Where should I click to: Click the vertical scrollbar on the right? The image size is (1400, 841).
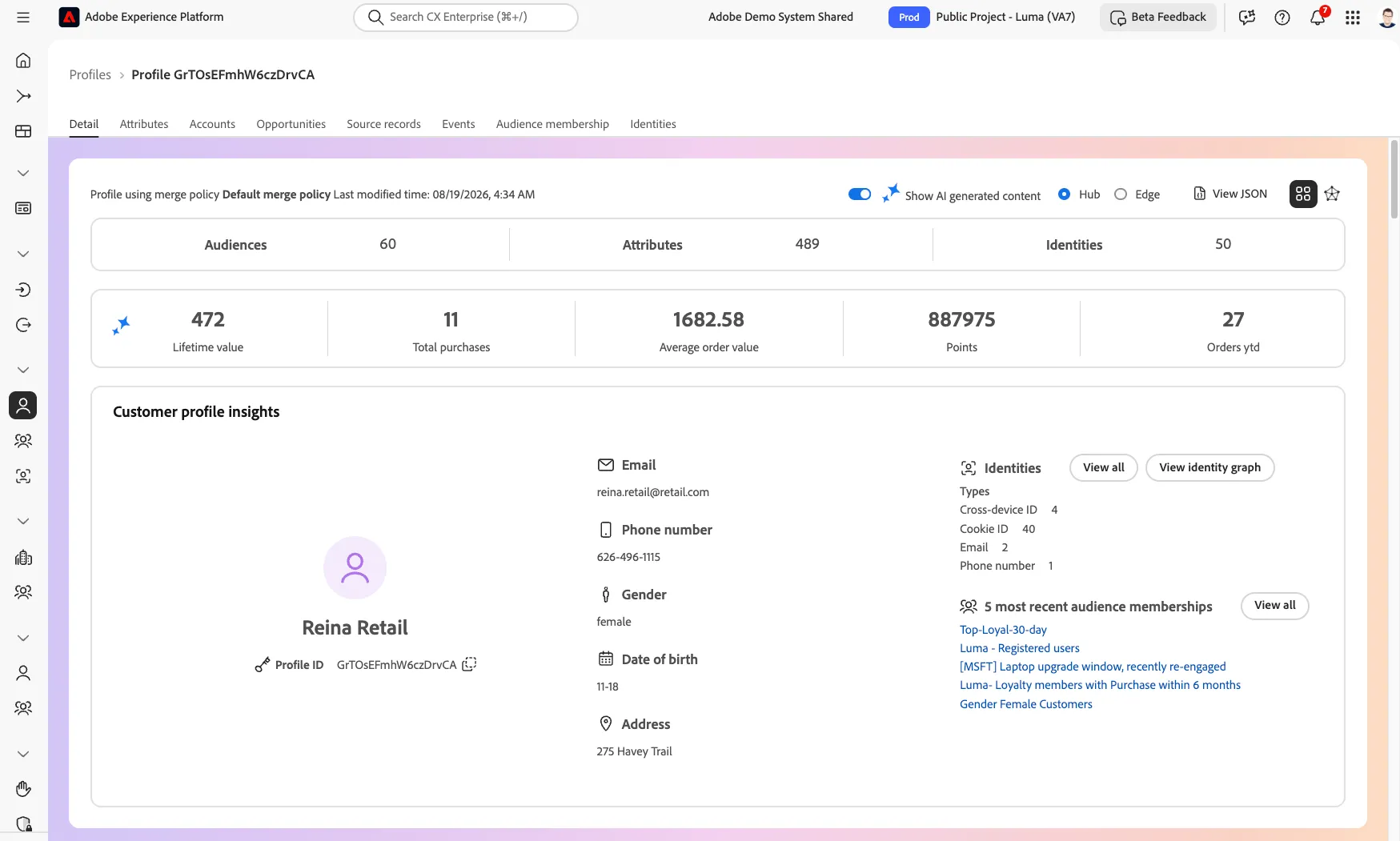tap(1394, 178)
